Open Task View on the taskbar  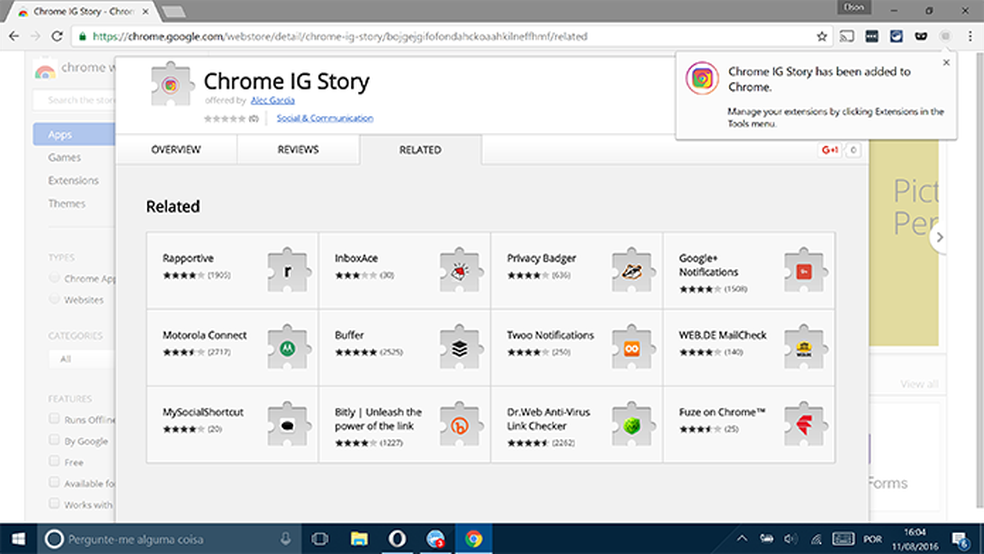tap(320, 539)
